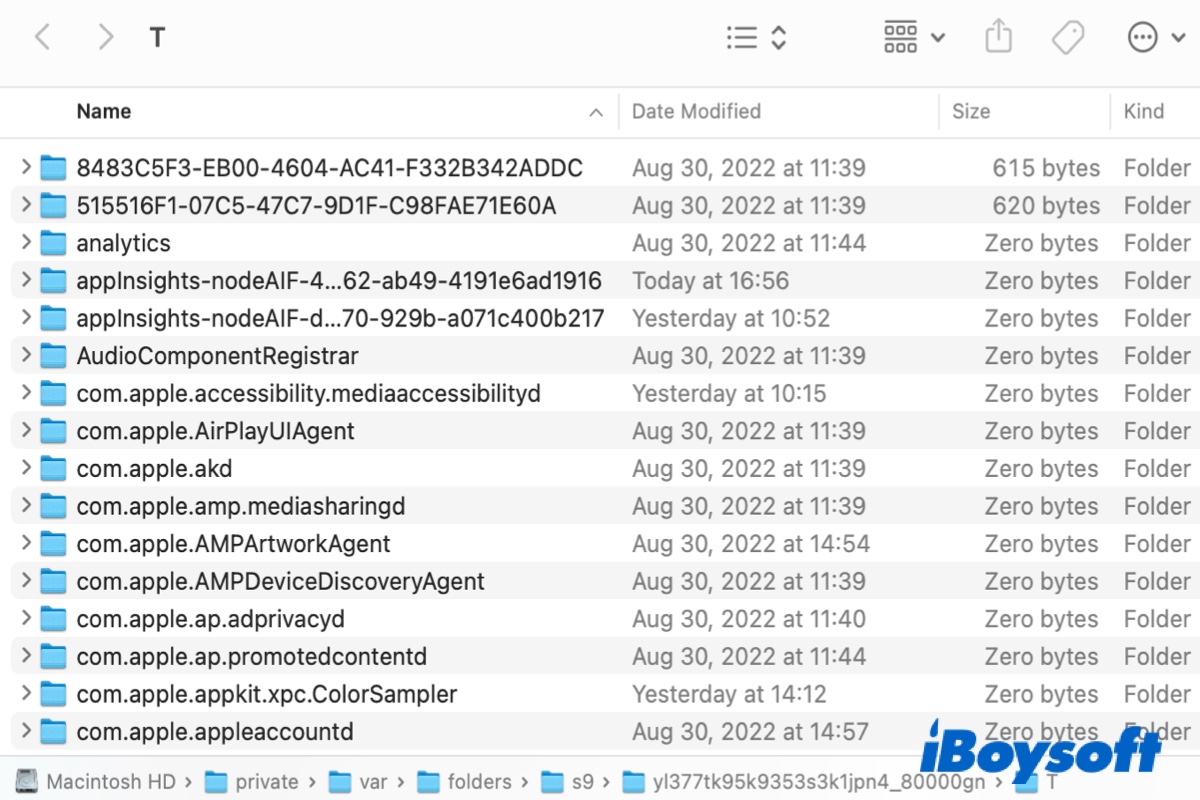Sort files by Size column

(x=971, y=111)
